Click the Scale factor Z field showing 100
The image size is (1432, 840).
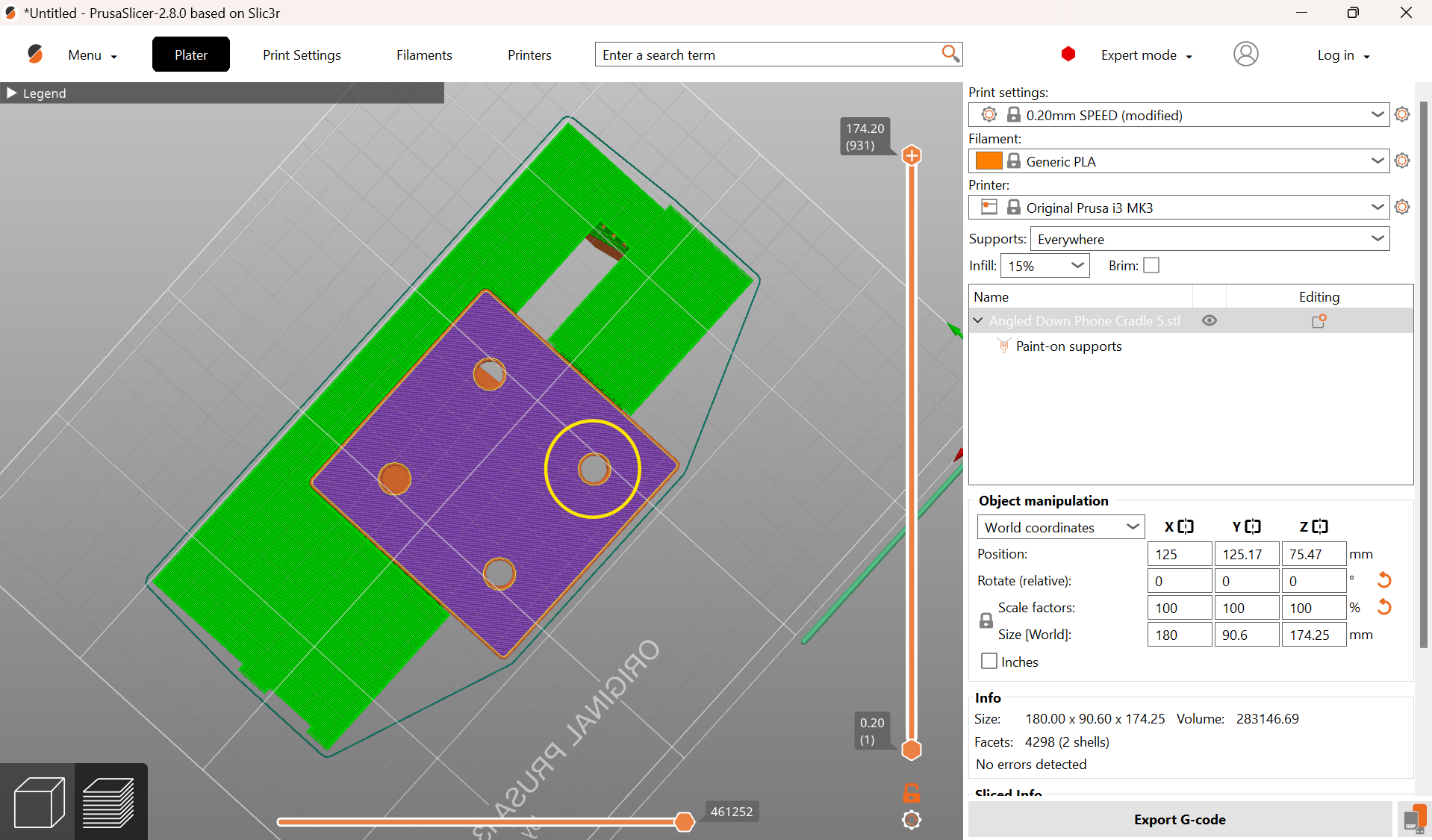[x=1314, y=608]
